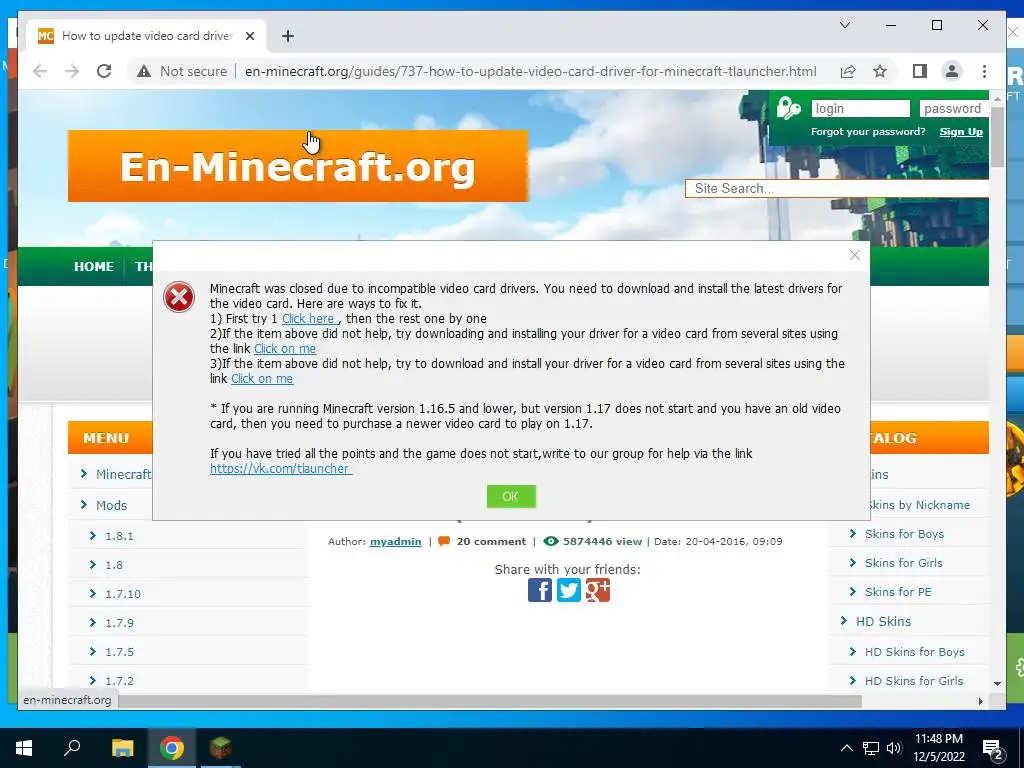This screenshot has width=1024, height=768.
Task: Open File Explorer from taskbar
Action: [122, 748]
